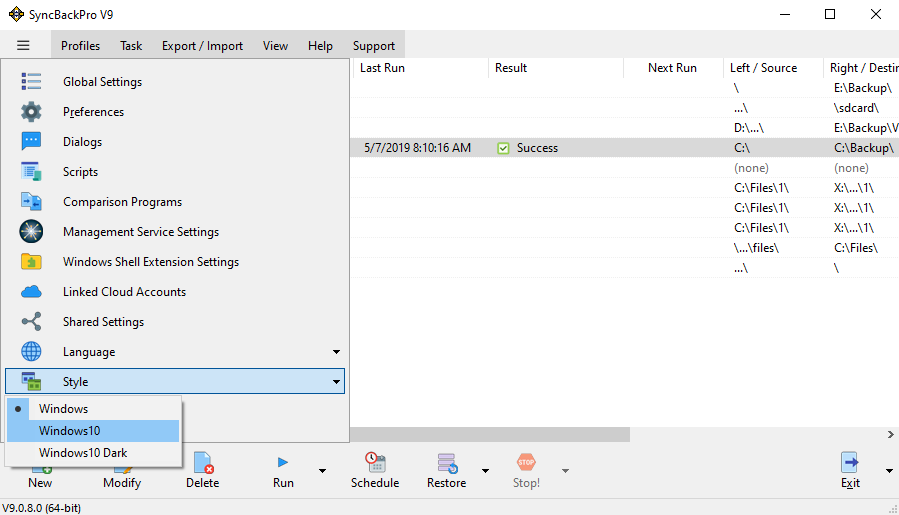Viewport: 899px width, 515px height.
Task: Click the Schedule clock calendar icon
Action: pos(375,462)
